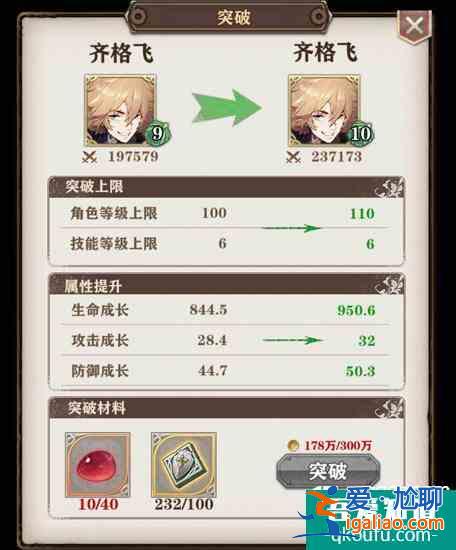Click the 10/40 red gem count

98,505
